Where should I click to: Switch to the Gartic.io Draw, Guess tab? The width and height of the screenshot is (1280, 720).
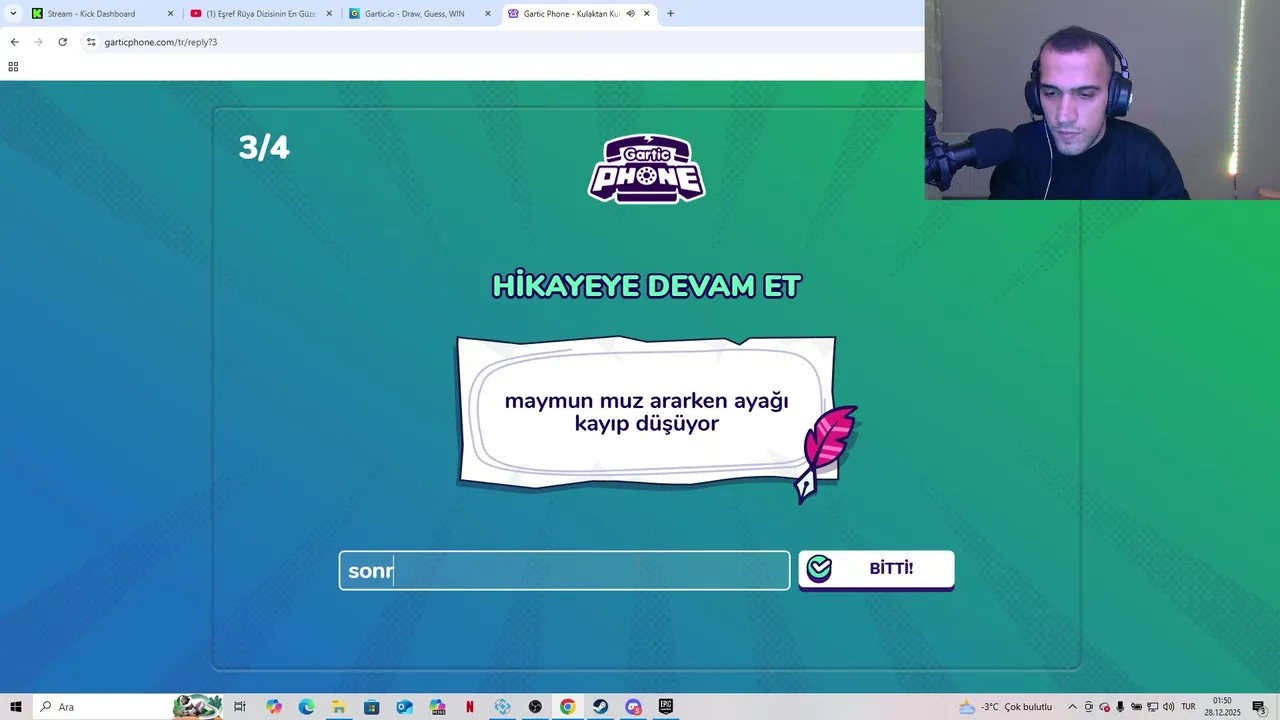(x=414, y=14)
